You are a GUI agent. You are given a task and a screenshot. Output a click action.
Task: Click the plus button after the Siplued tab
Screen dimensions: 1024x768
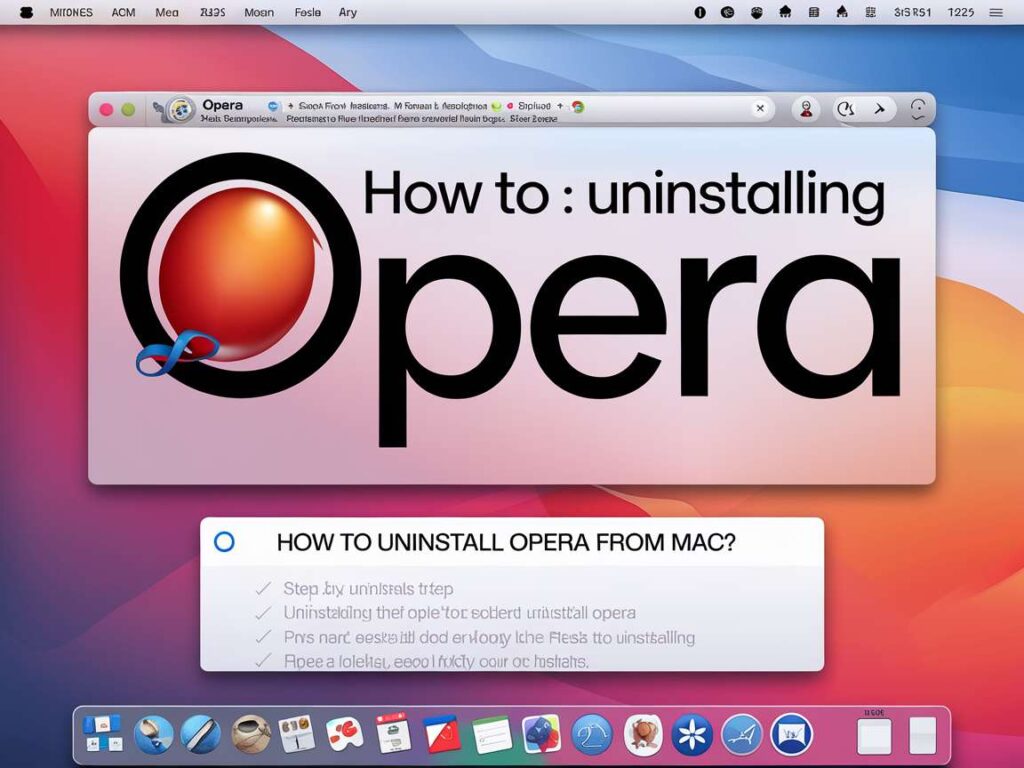click(560, 104)
